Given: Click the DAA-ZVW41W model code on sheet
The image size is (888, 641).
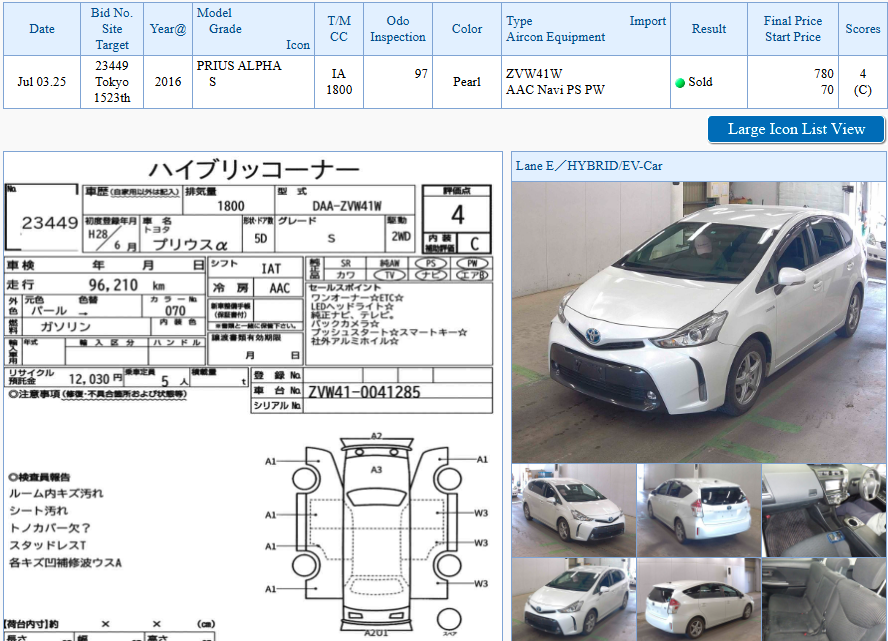Looking at the screenshot, I should pos(347,206).
